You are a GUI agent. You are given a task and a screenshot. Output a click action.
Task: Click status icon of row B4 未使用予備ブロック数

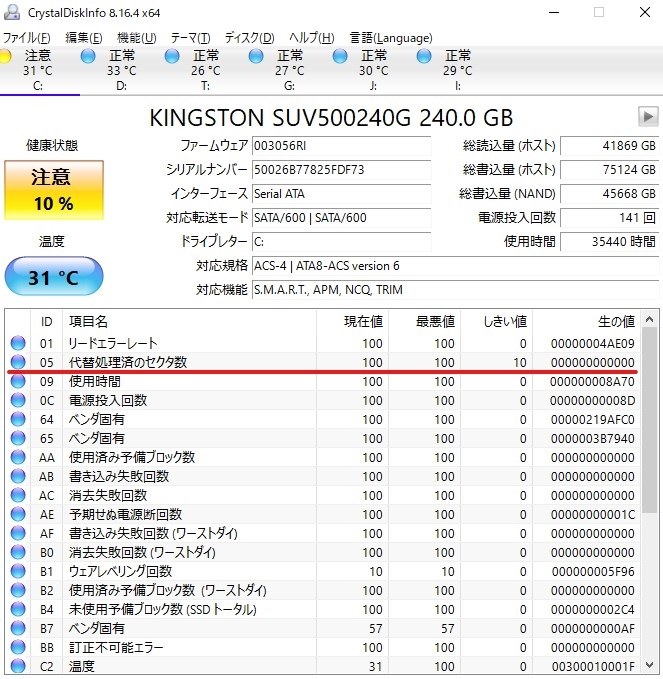click(x=18, y=610)
